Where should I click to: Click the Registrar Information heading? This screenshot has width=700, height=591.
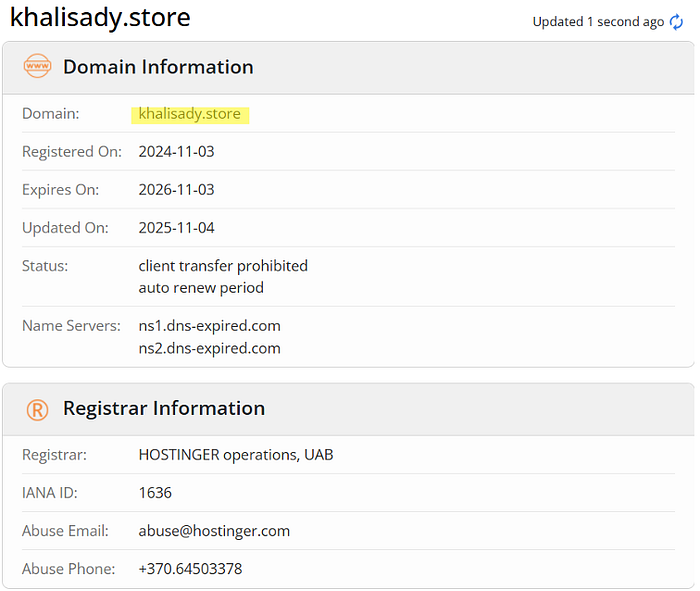click(x=164, y=408)
